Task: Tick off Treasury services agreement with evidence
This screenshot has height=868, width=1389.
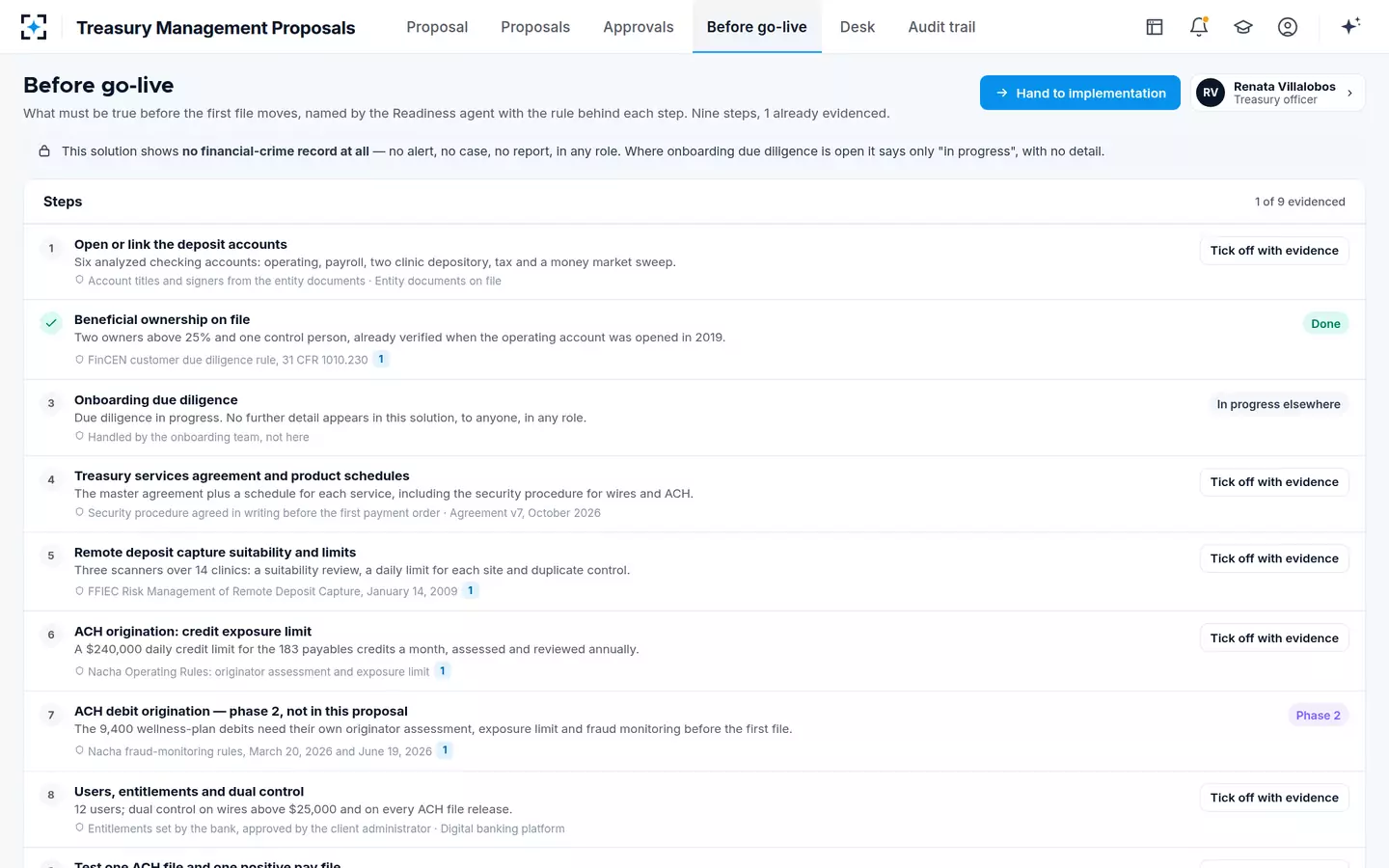Action: 1274,482
